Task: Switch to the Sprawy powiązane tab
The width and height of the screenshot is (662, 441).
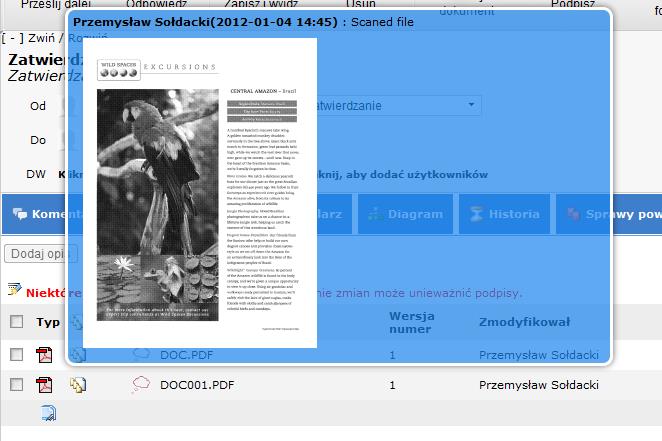Action: (x=609, y=214)
